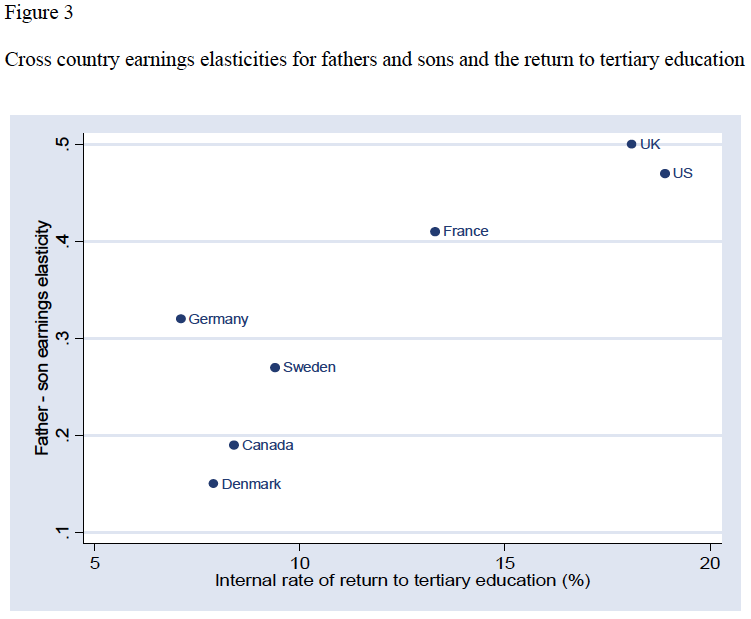Click the Canada data point

coord(234,445)
